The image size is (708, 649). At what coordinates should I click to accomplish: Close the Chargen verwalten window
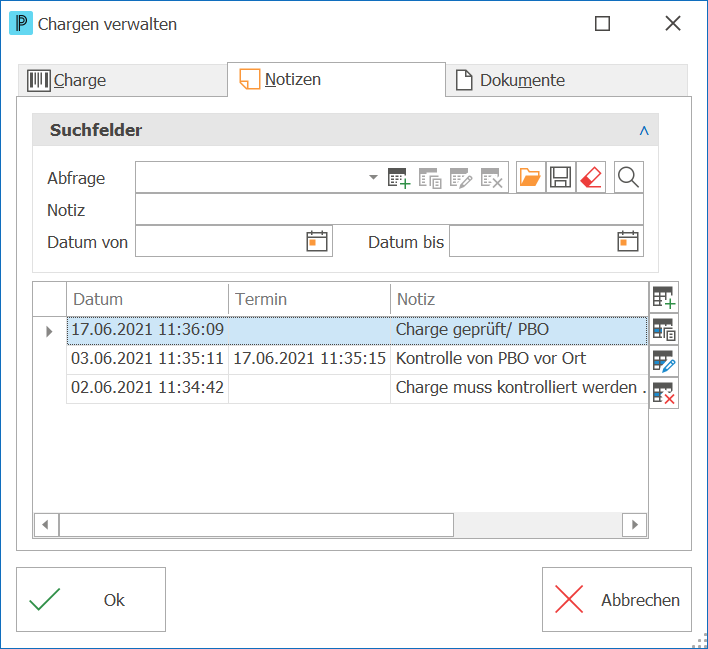coord(673,23)
